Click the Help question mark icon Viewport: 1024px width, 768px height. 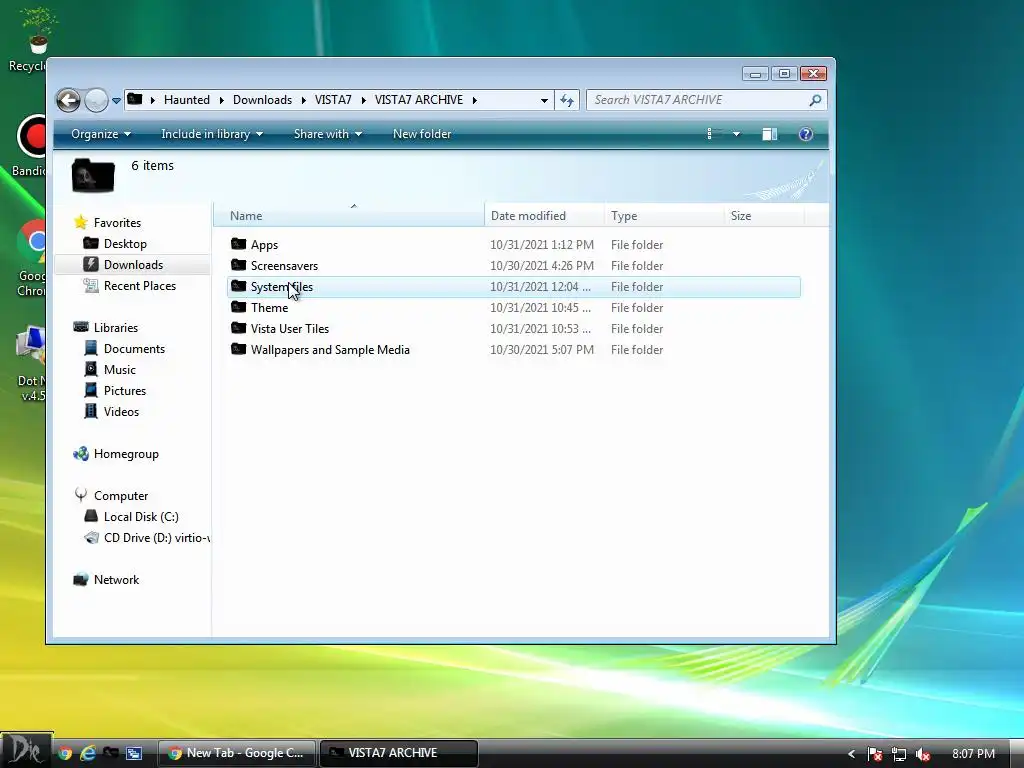806,134
